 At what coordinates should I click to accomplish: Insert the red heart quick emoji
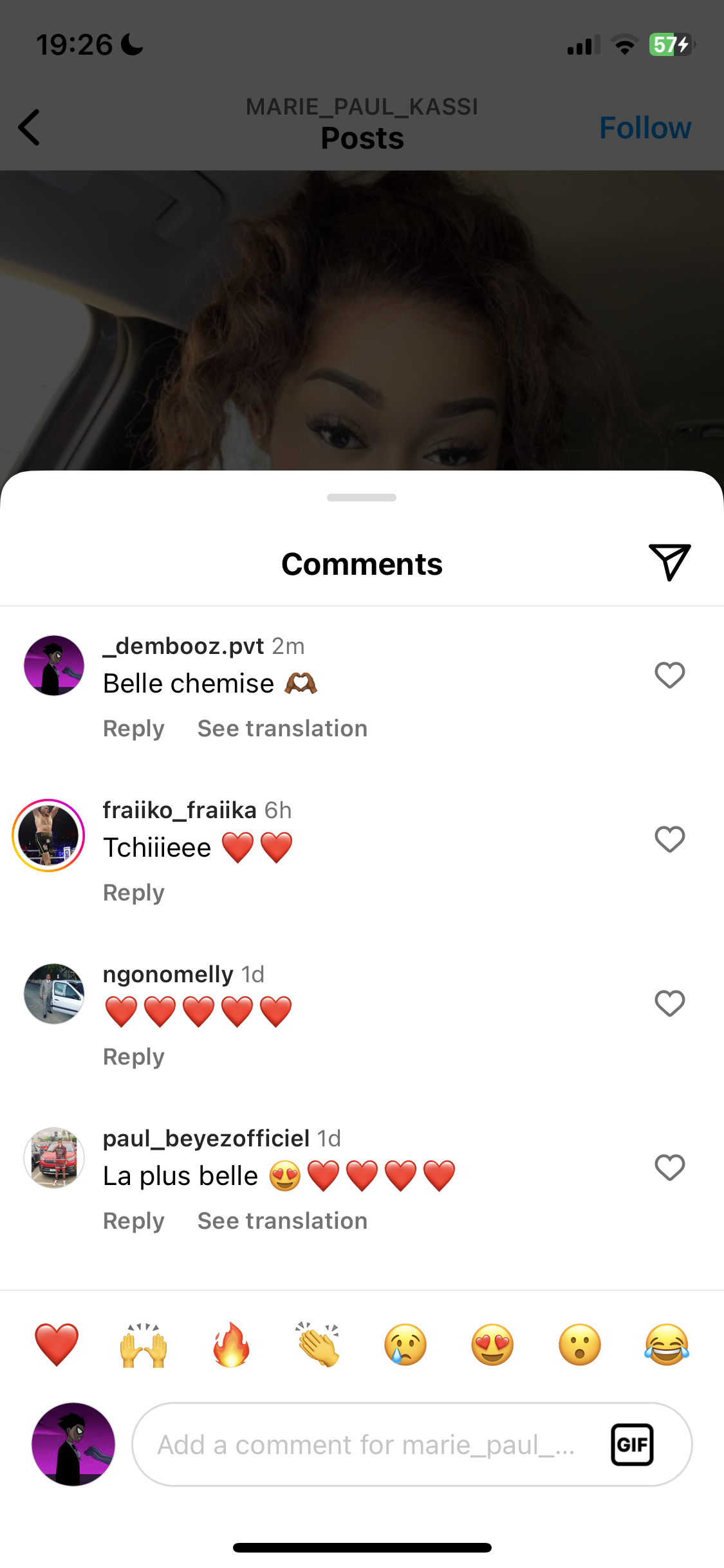click(57, 1345)
